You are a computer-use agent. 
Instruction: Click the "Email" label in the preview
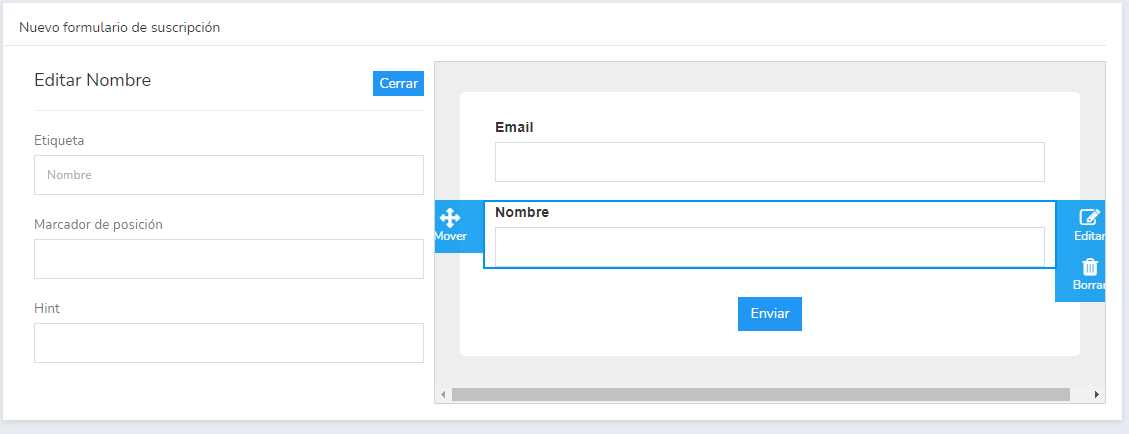(x=514, y=127)
